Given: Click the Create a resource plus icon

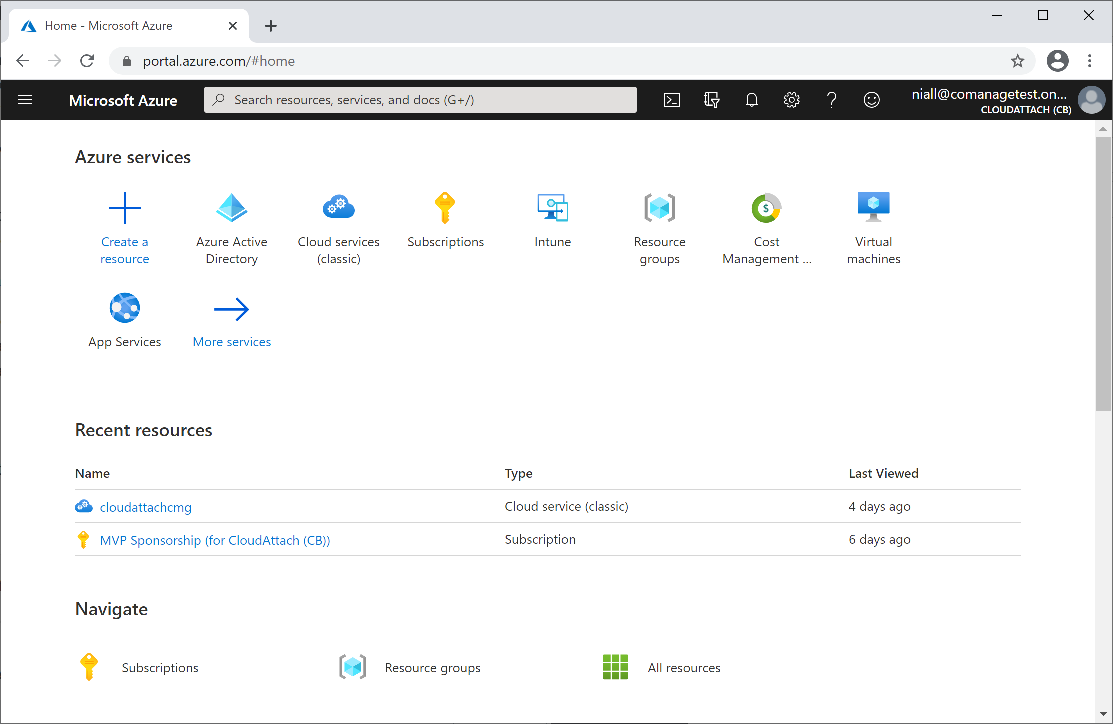Looking at the screenshot, I should (125, 208).
